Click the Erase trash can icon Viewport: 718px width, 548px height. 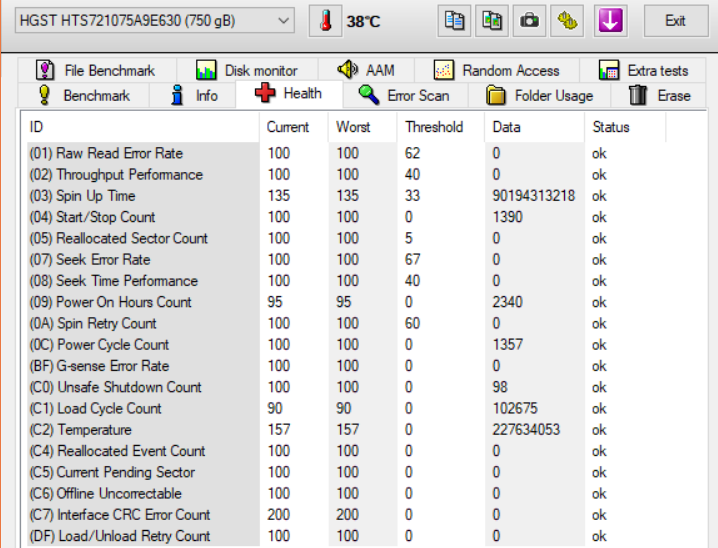638,95
